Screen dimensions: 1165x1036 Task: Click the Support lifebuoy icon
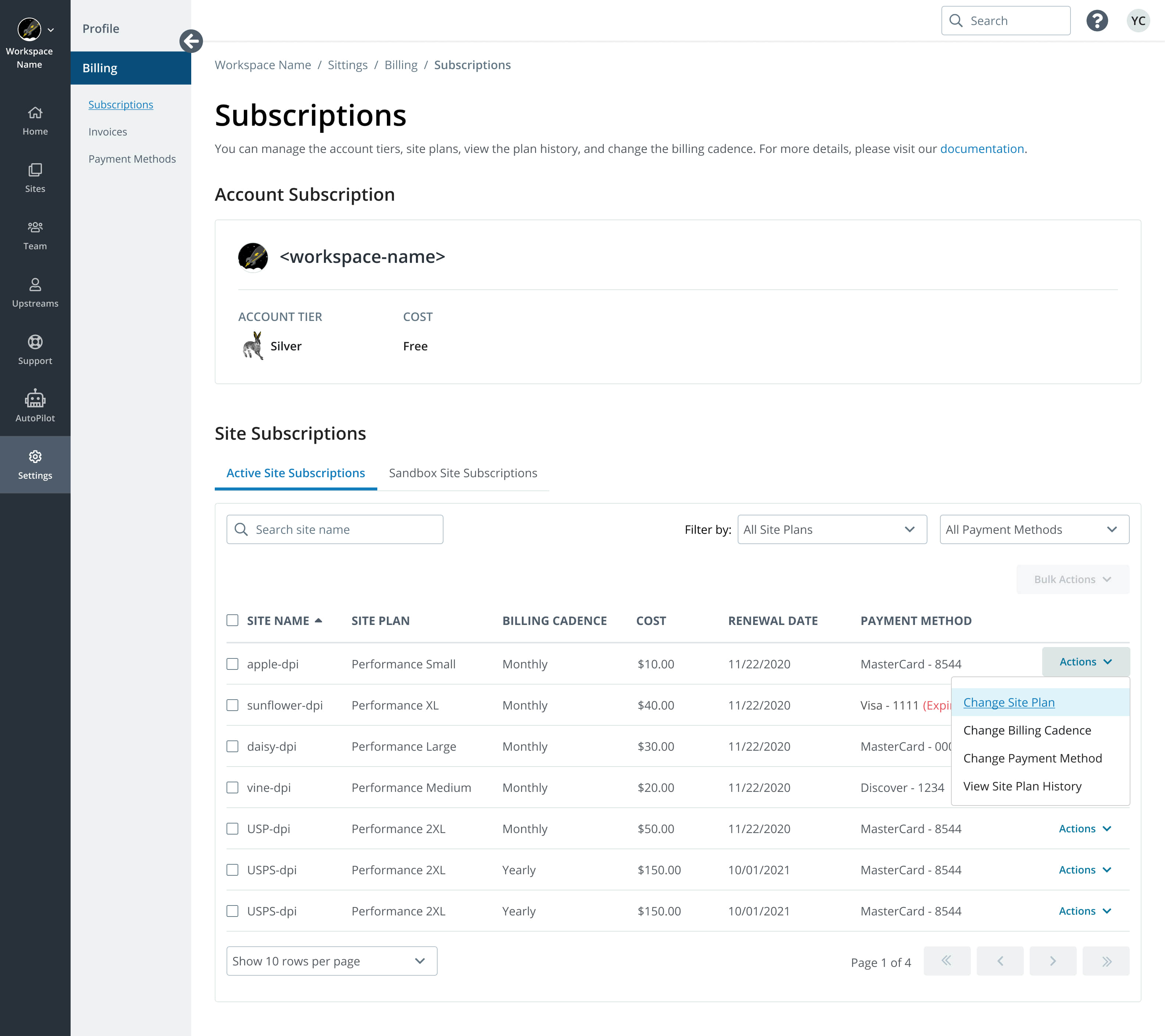pyautogui.click(x=35, y=342)
